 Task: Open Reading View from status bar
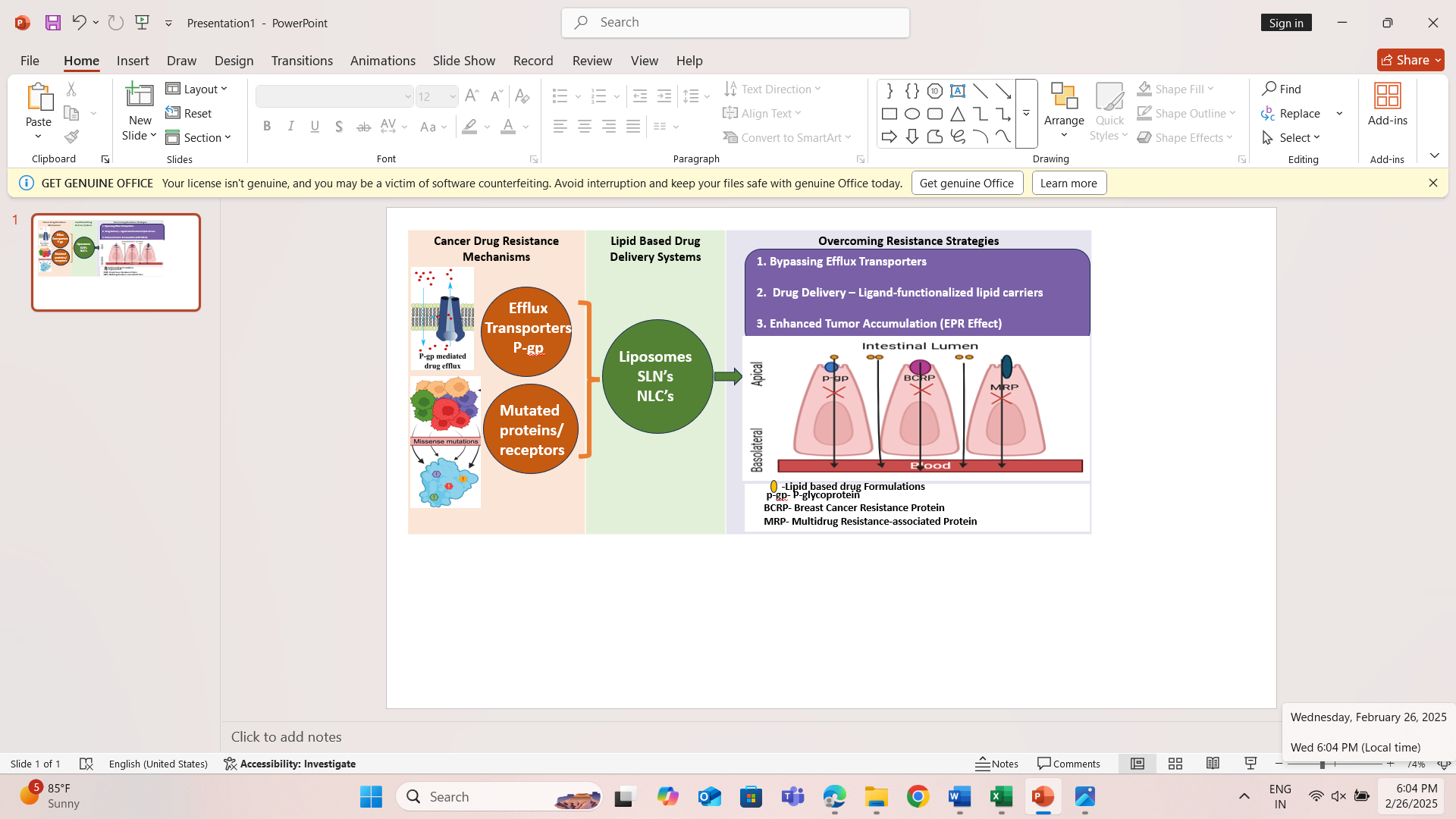(x=1213, y=764)
